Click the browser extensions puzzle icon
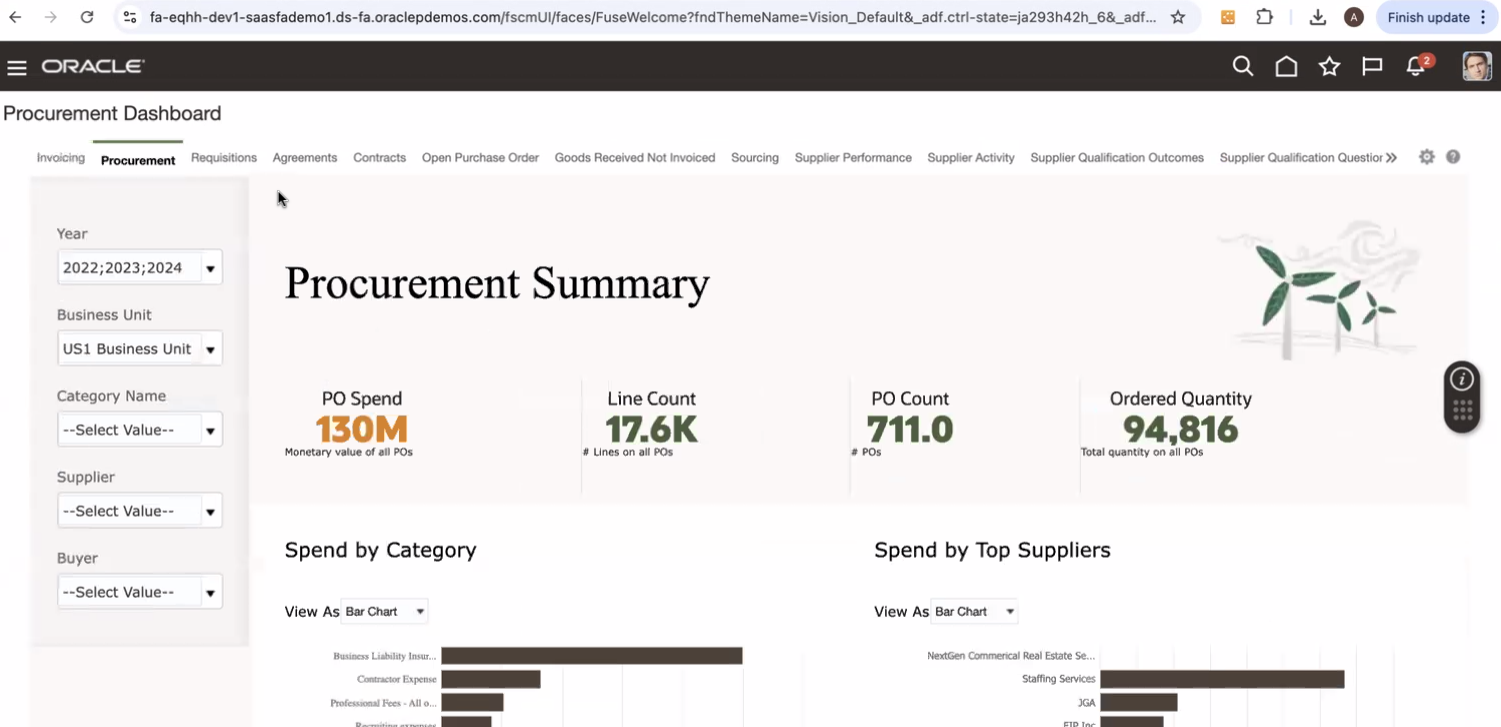Screen dimensions: 1501x727 click(x=1263, y=17)
